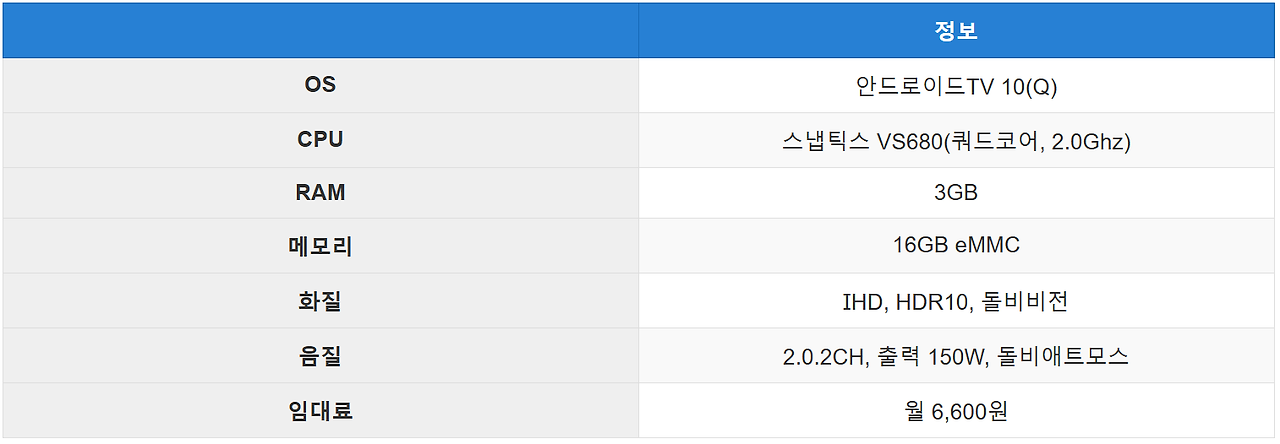Select the OS row label

[320, 85]
